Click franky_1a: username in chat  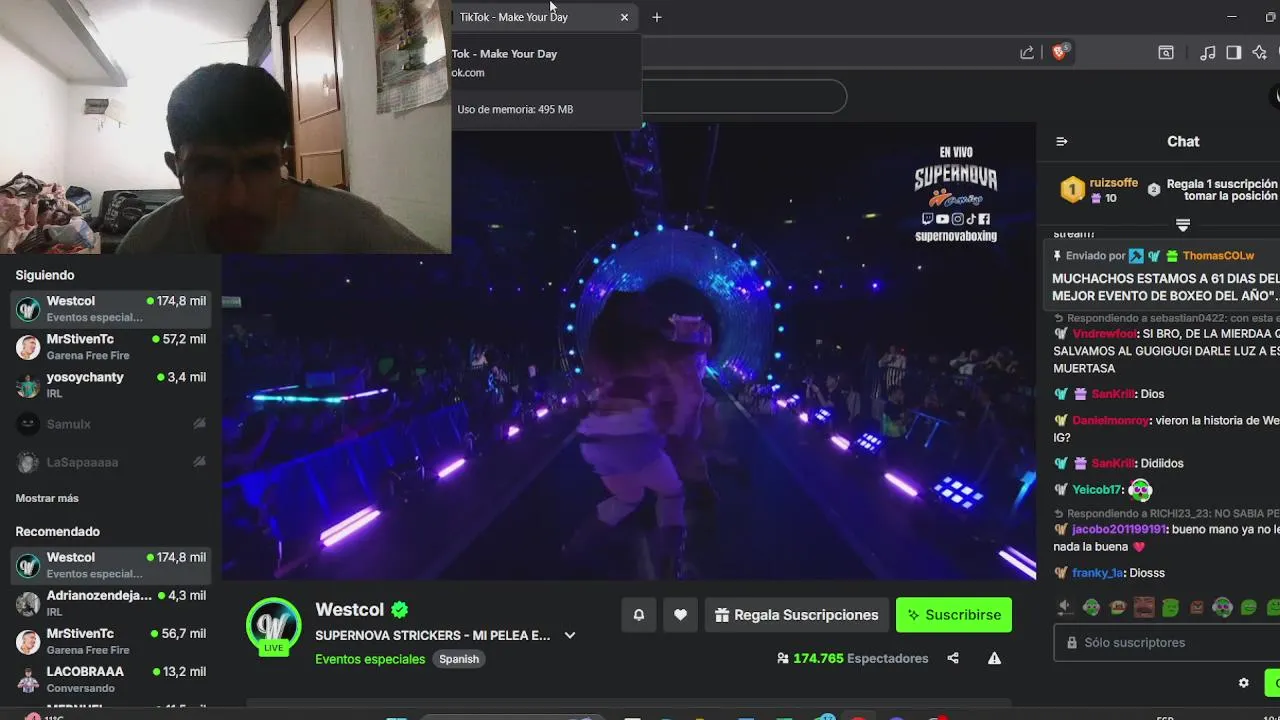click(x=1098, y=573)
